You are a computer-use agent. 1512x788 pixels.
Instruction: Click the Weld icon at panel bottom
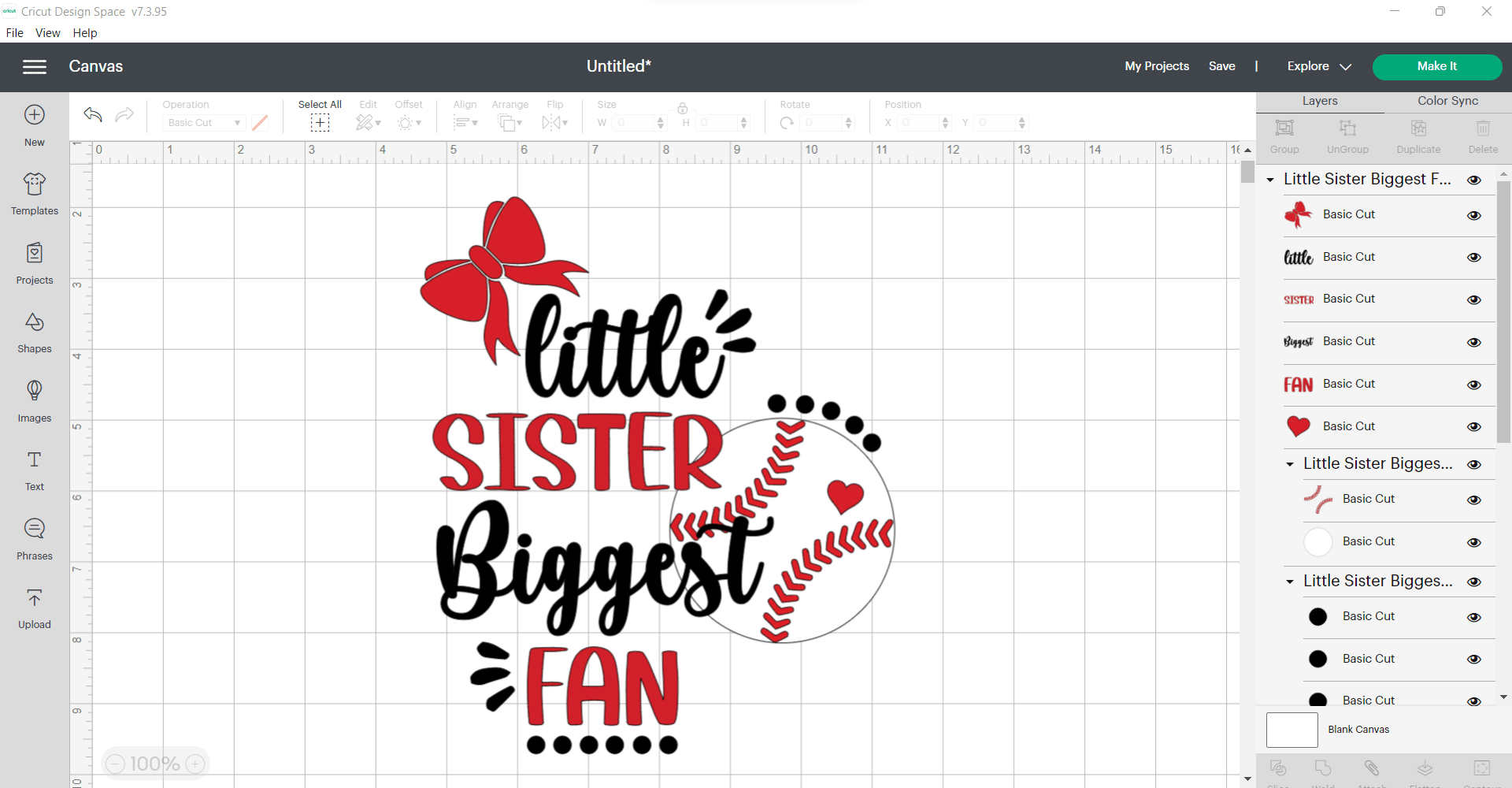coord(1323,768)
